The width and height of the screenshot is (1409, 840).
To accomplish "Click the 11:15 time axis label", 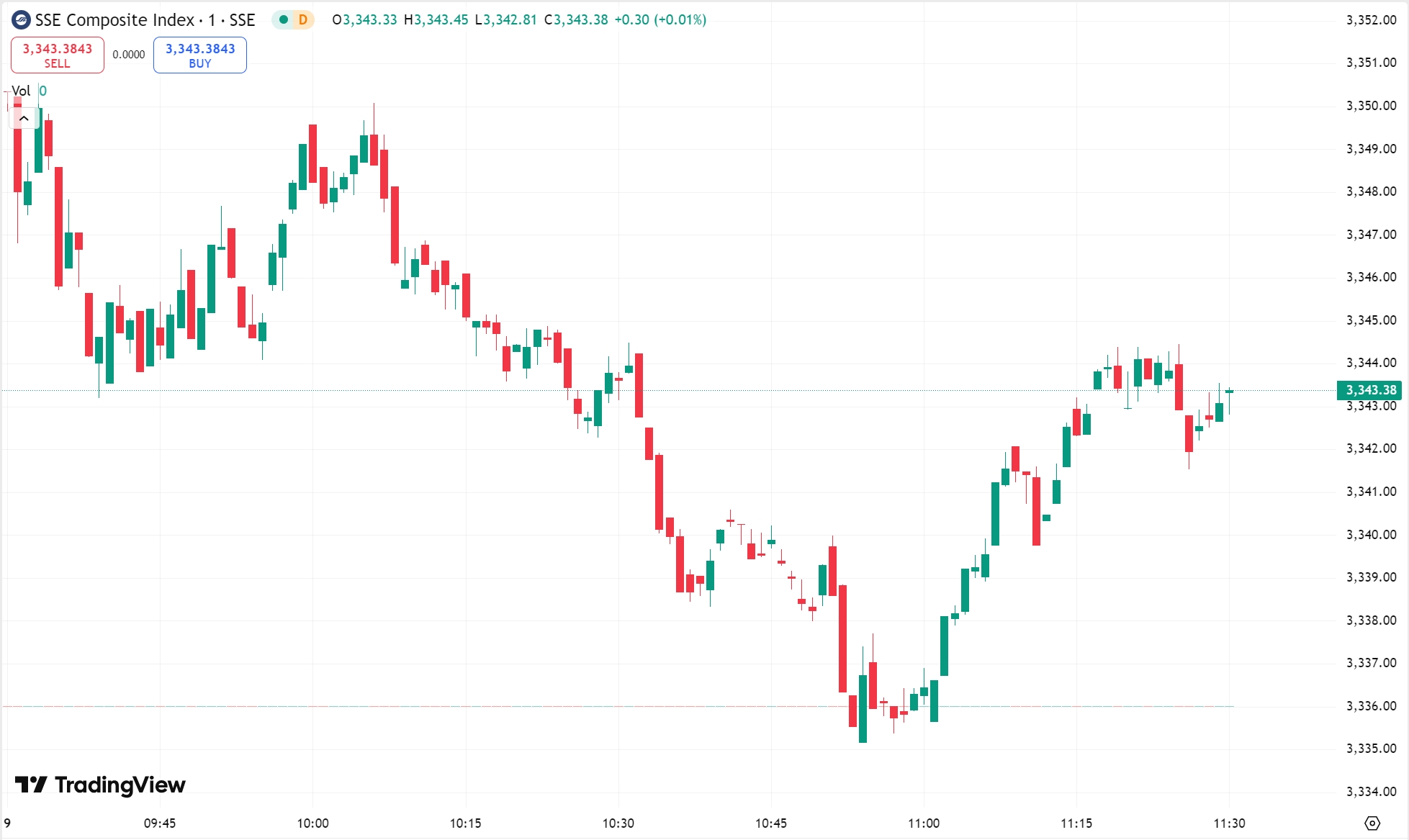I will click(1076, 823).
